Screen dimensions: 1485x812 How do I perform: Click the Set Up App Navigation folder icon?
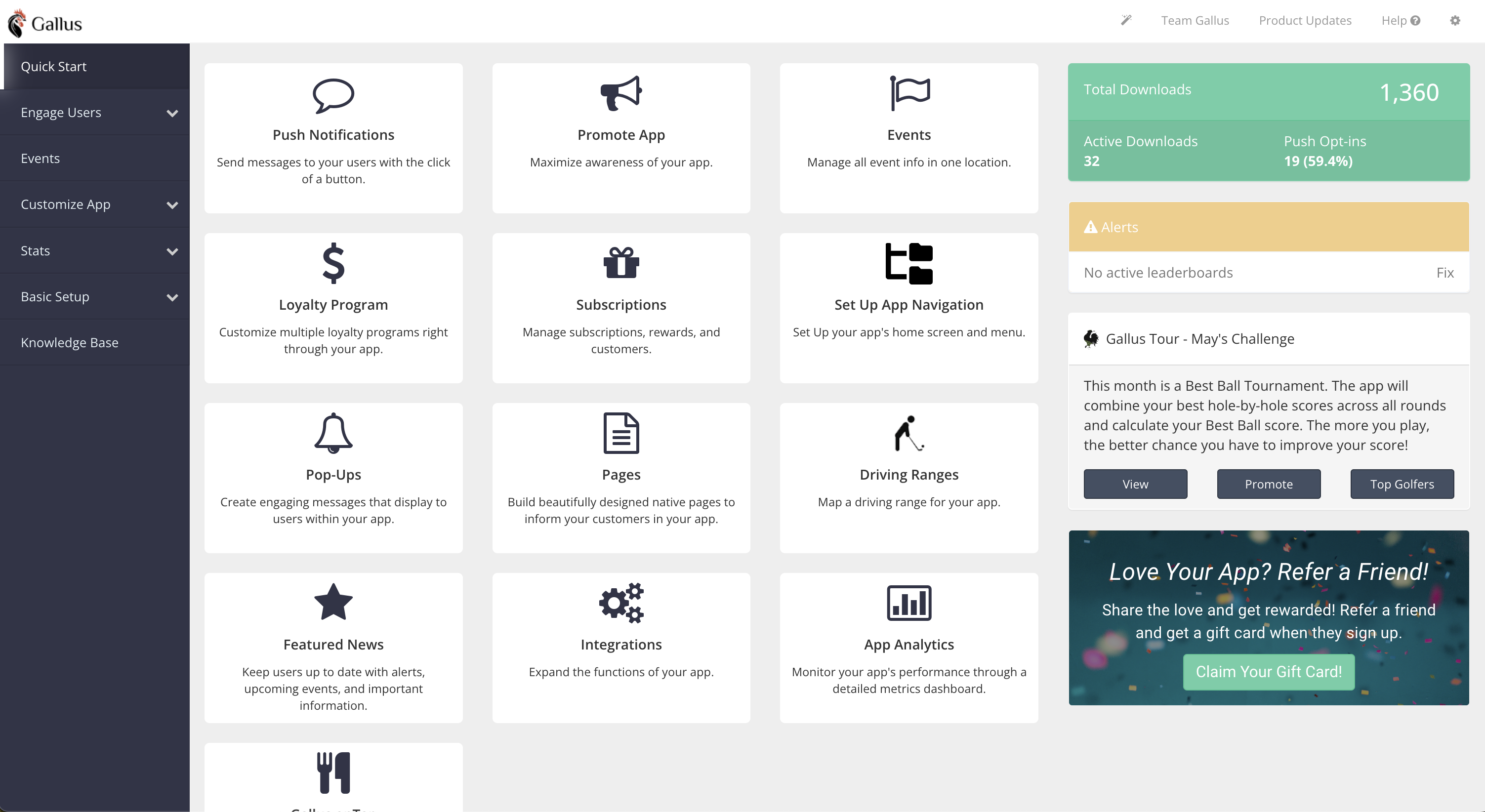pos(909,263)
